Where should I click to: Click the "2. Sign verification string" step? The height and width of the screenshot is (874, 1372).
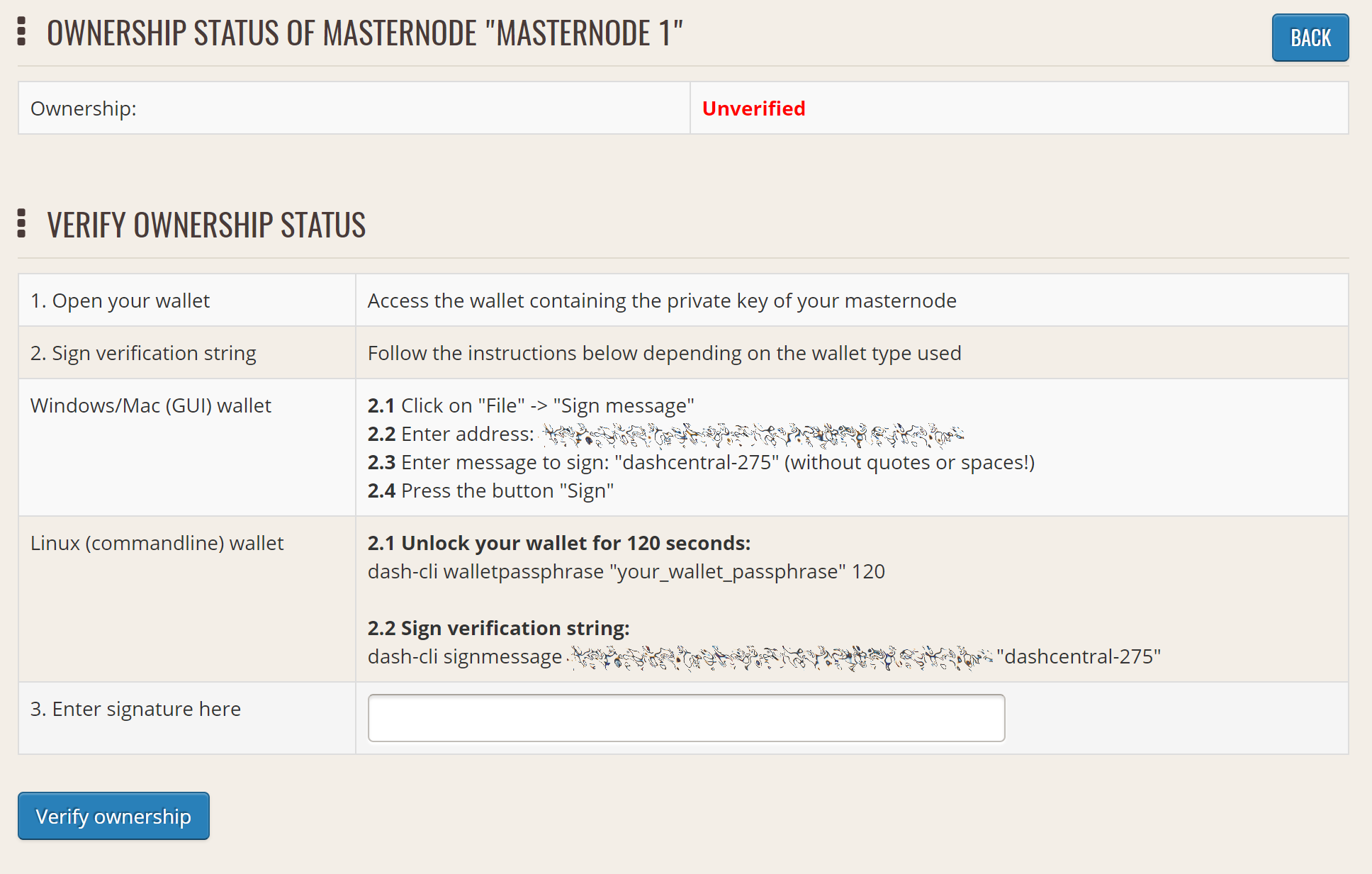(143, 353)
